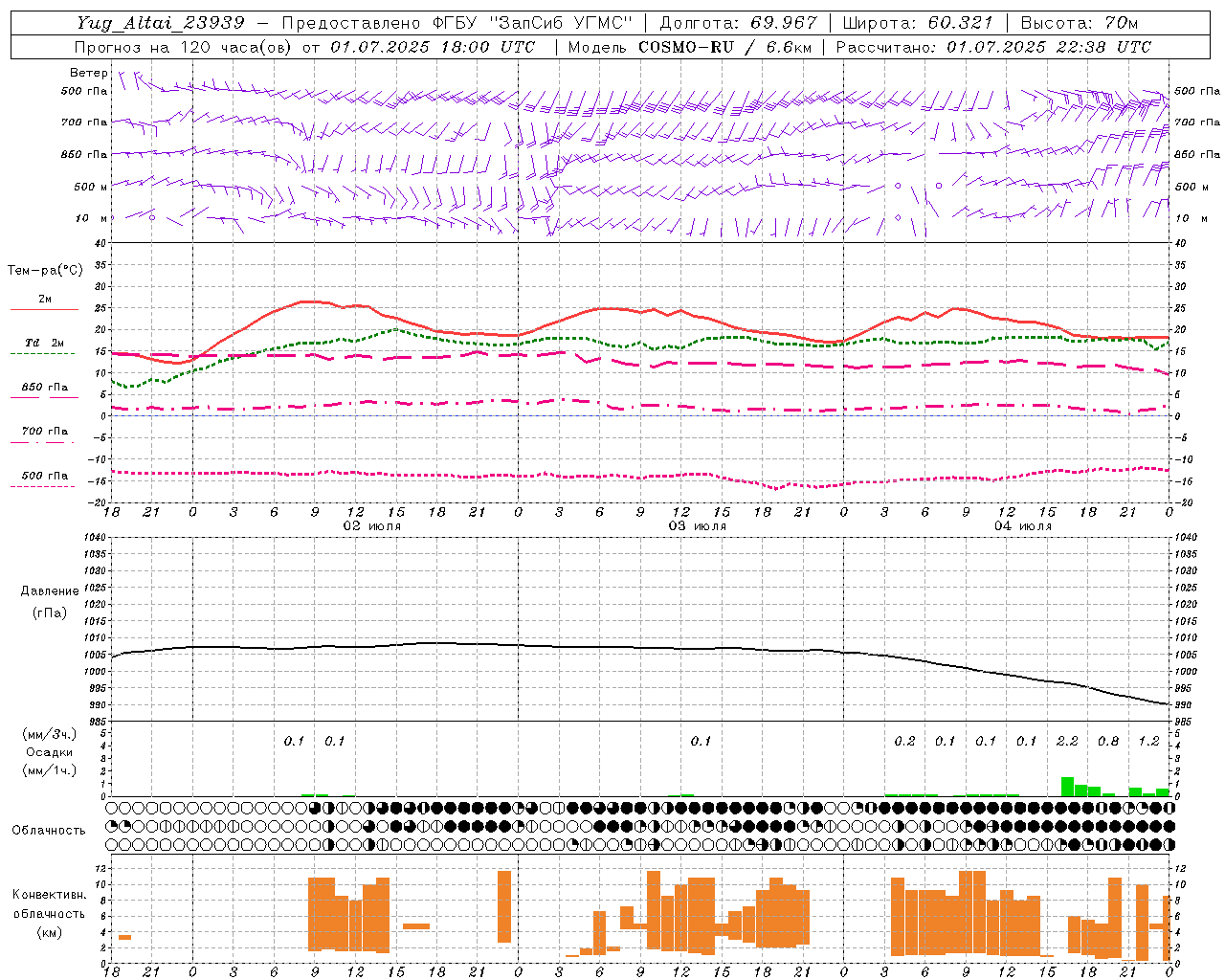This screenshot has width=1225, height=980.
Task: Click the 0.8 precipitation amount value
Action: coord(1108,741)
